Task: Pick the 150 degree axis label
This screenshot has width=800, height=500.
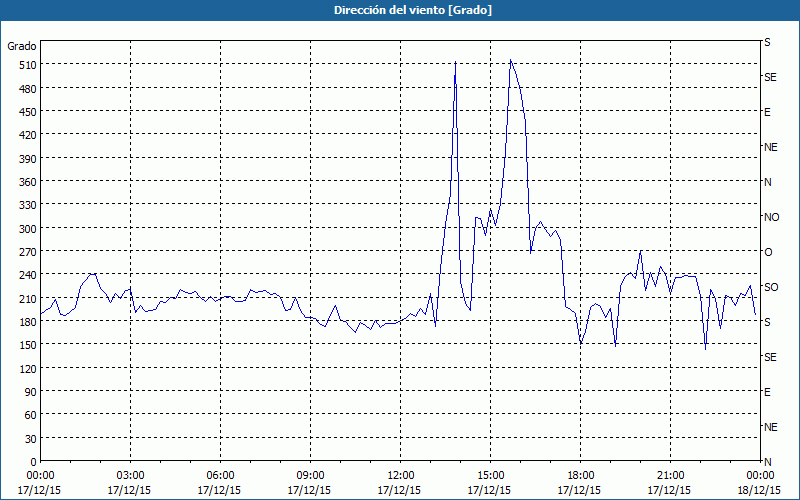Action: click(x=28, y=345)
